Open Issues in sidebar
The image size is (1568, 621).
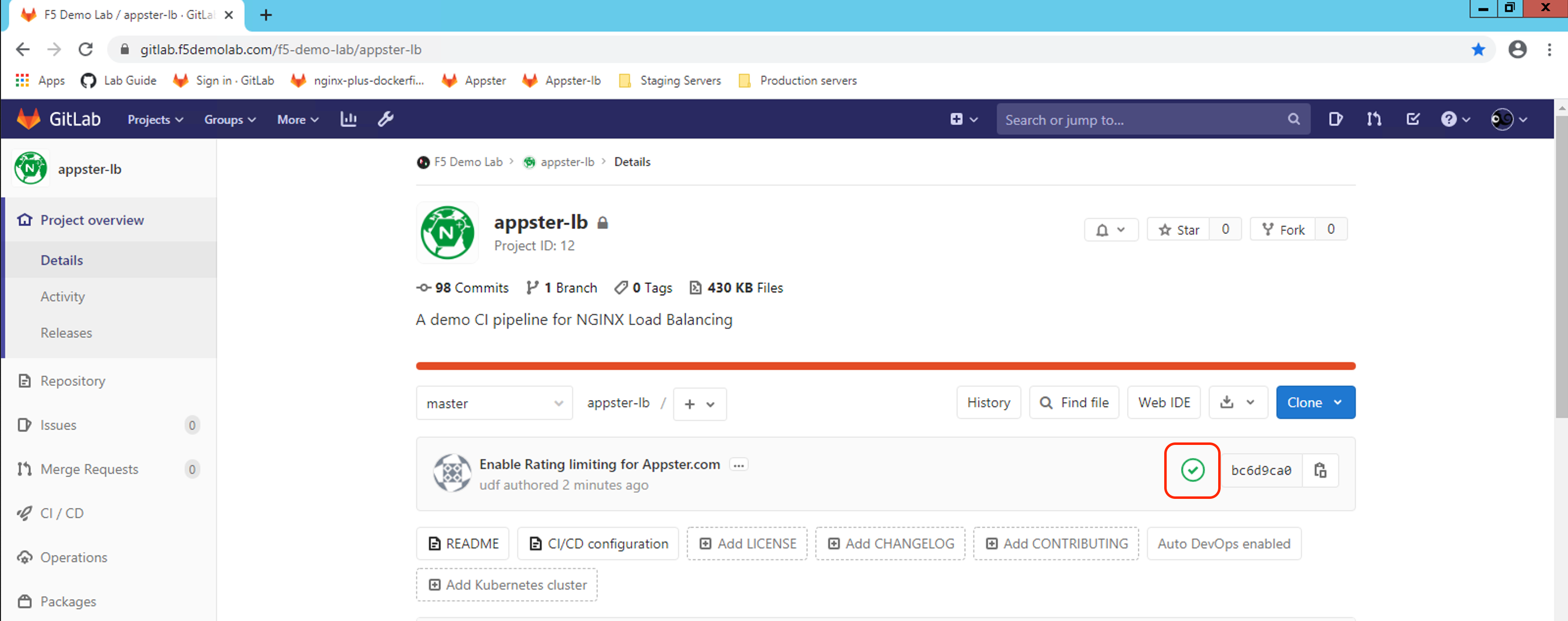click(58, 425)
